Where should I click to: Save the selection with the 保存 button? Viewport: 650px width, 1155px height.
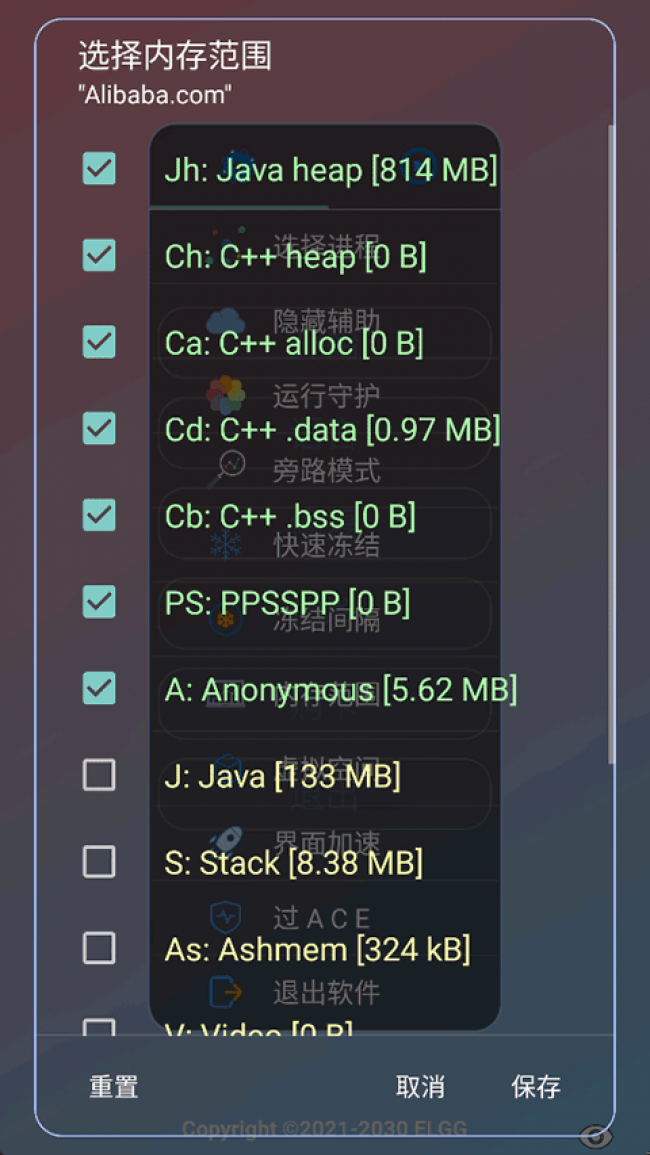[x=536, y=1087]
